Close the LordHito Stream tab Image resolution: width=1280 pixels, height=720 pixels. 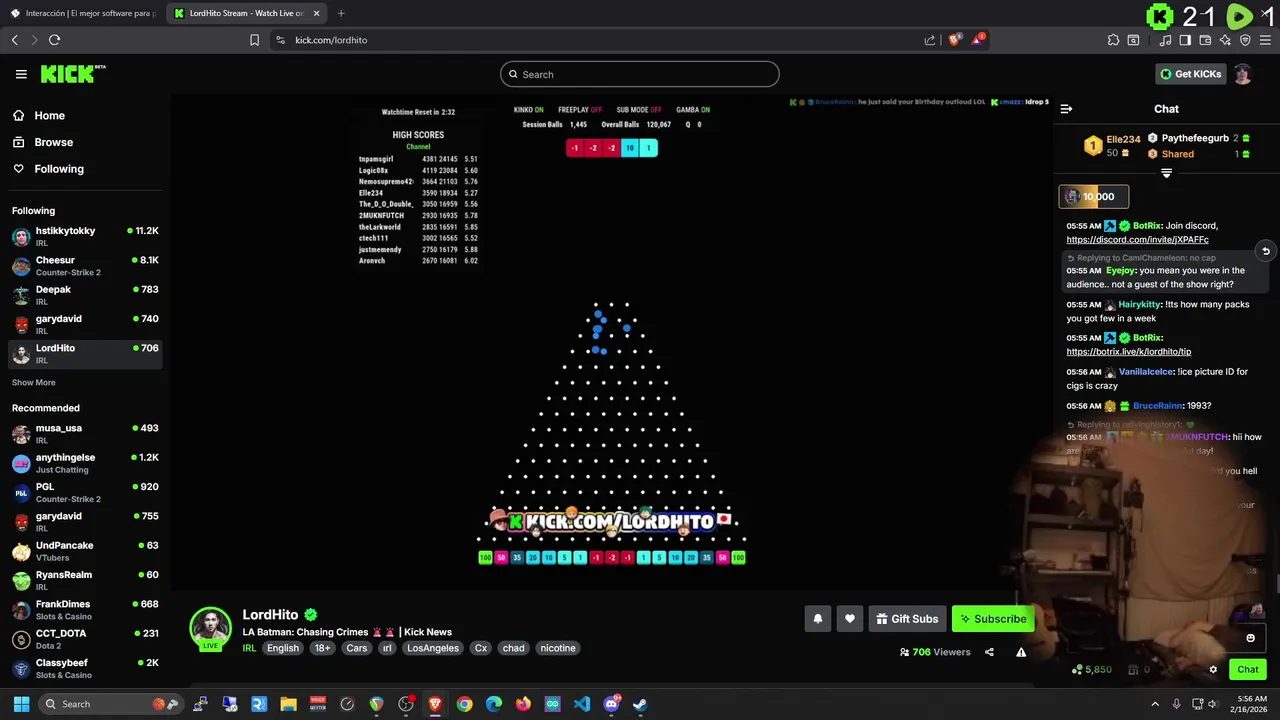(316, 13)
